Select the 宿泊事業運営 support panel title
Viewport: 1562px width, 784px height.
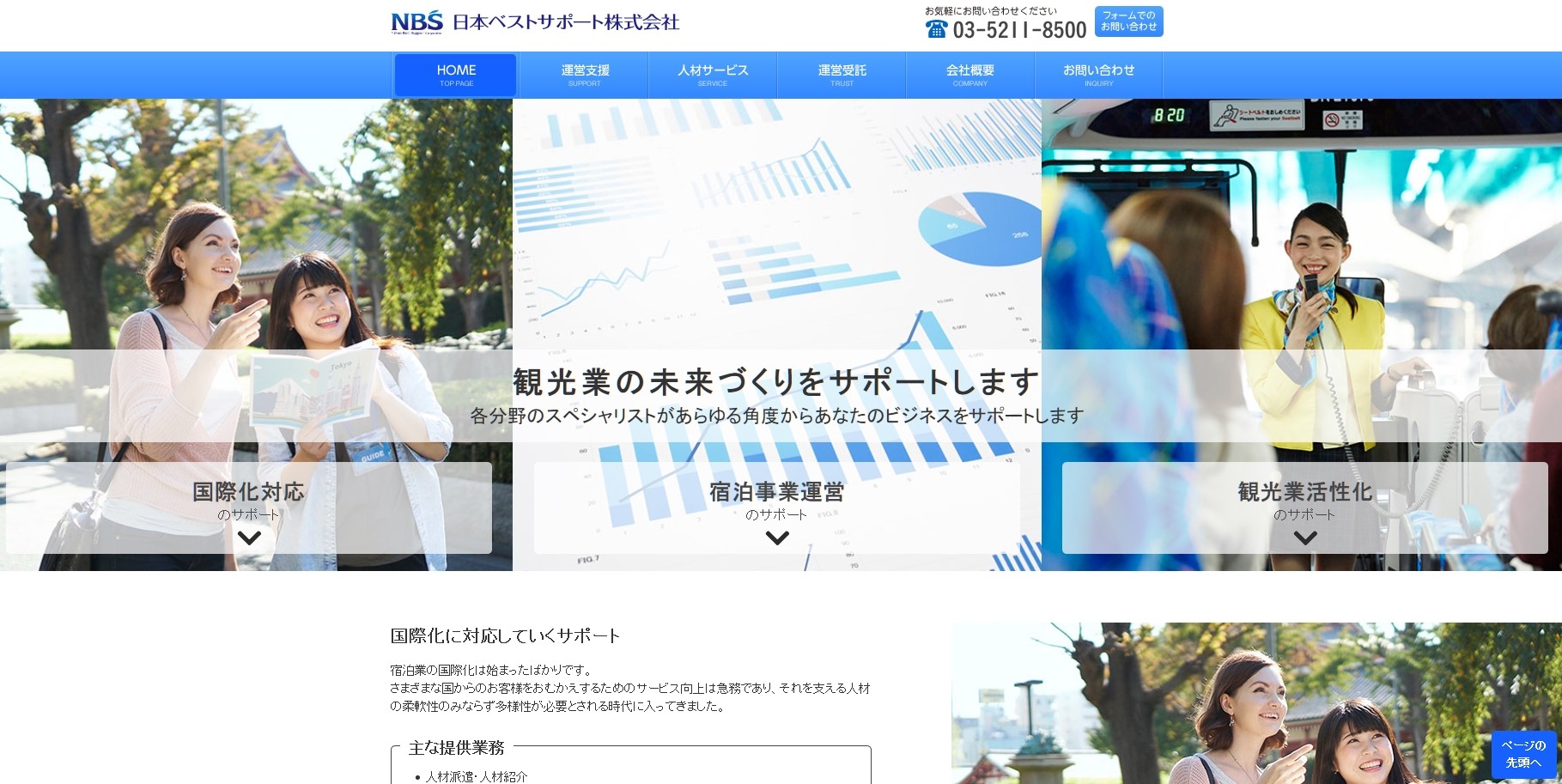[777, 492]
